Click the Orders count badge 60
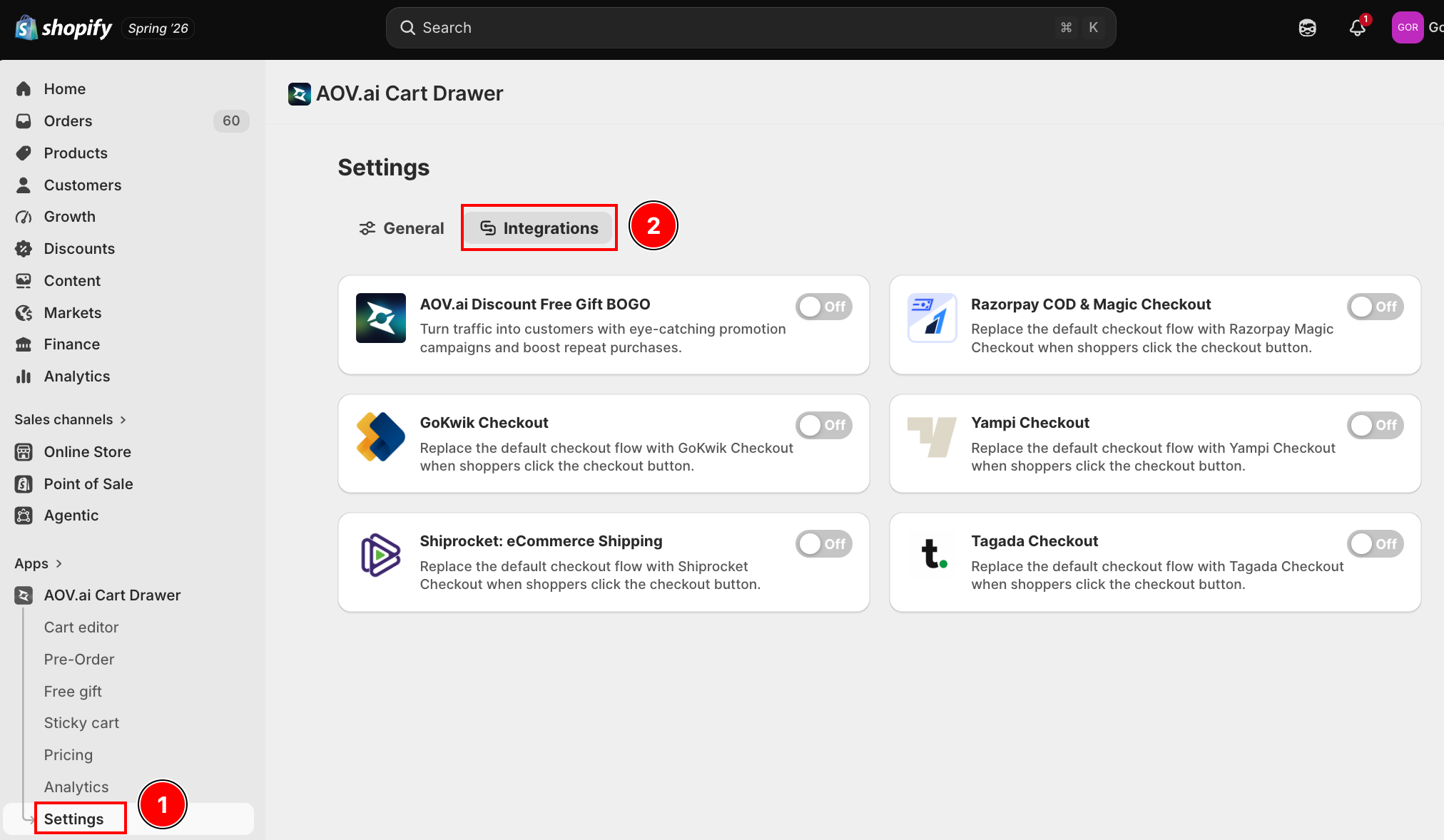Screen dimensions: 1444x840 tap(231, 121)
